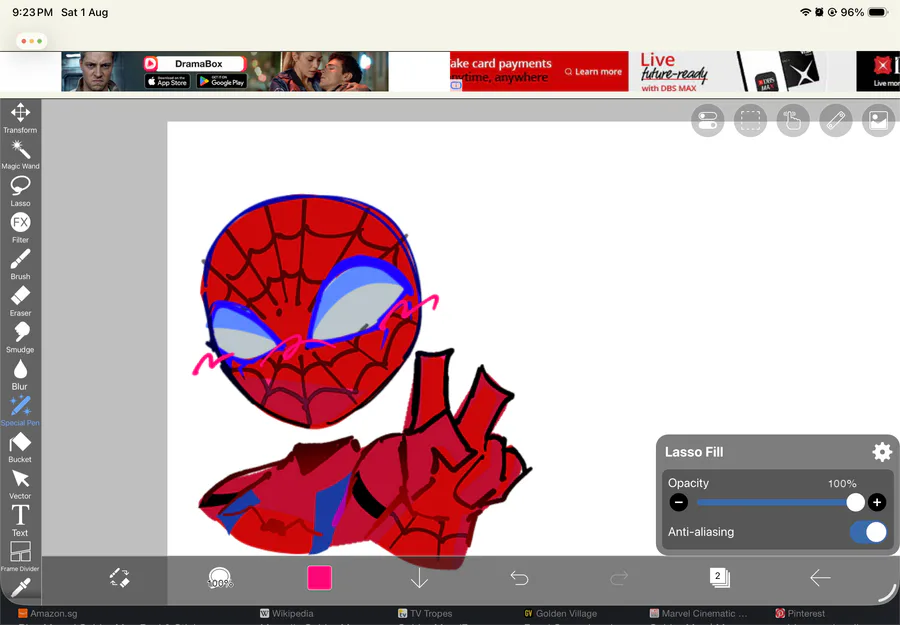Increase opacity with plus button

coord(876,503)
